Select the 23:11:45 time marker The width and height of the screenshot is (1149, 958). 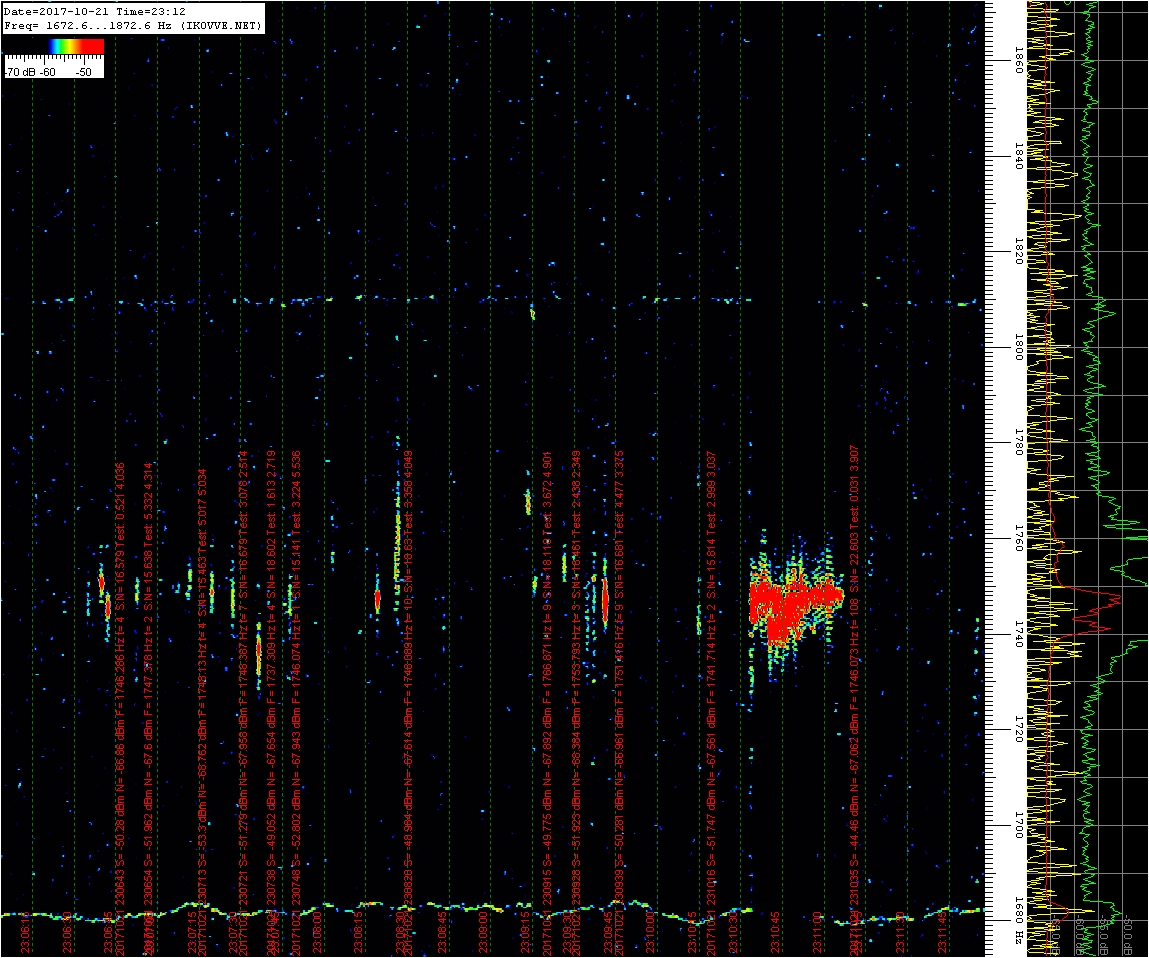point(942,932)
